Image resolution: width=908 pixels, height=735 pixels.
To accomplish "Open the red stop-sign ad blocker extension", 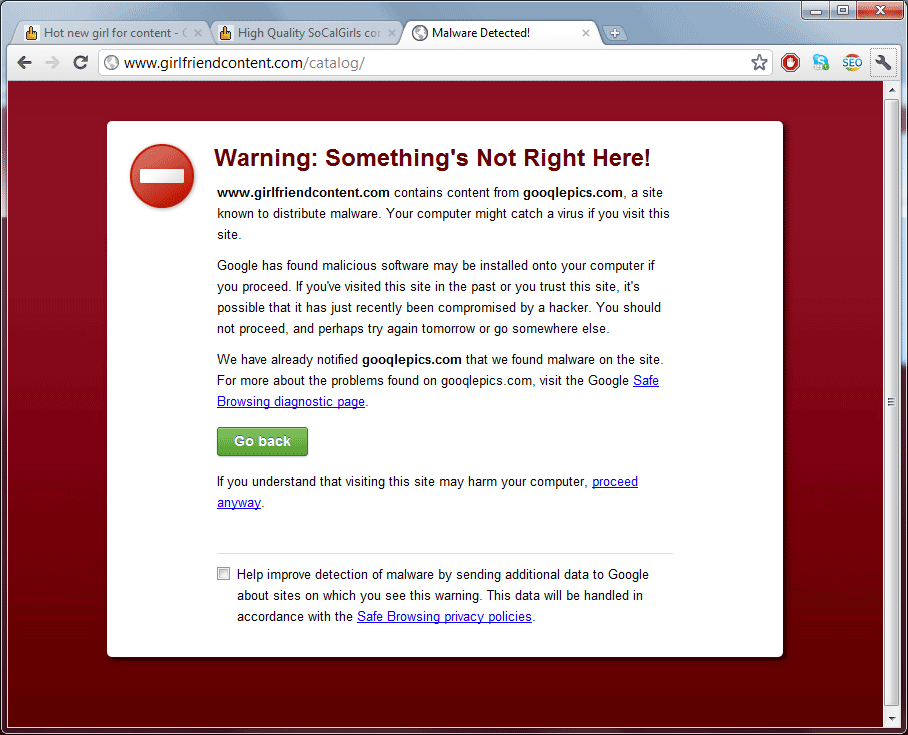I will tap(790, 63).
